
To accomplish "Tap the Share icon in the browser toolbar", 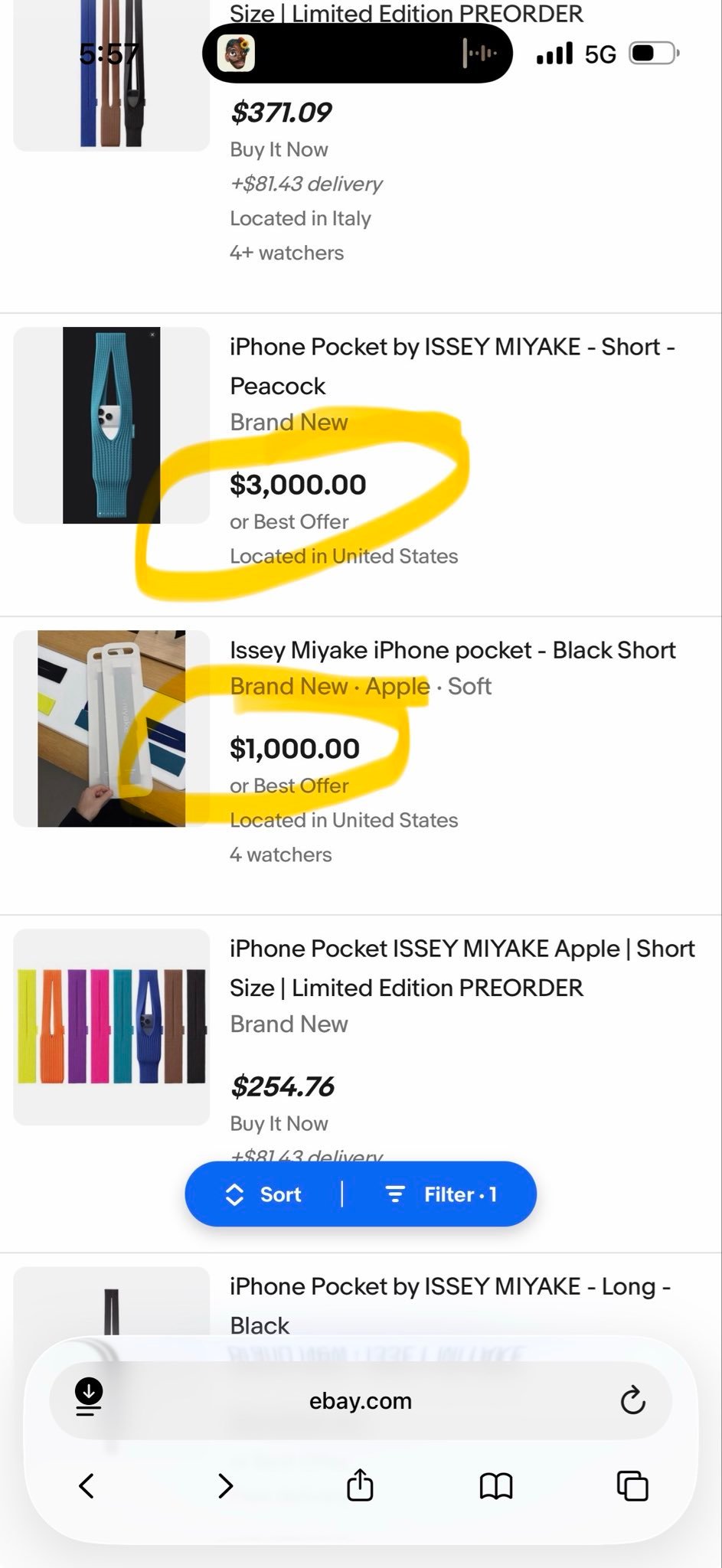I will pos(358,1486).
